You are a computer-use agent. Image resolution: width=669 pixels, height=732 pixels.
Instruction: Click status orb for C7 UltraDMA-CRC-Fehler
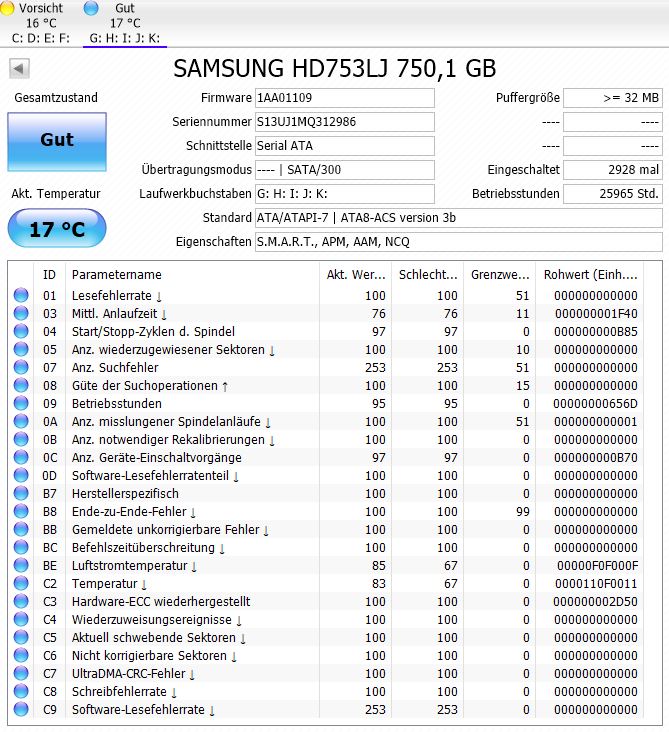(x=21, y=673)
